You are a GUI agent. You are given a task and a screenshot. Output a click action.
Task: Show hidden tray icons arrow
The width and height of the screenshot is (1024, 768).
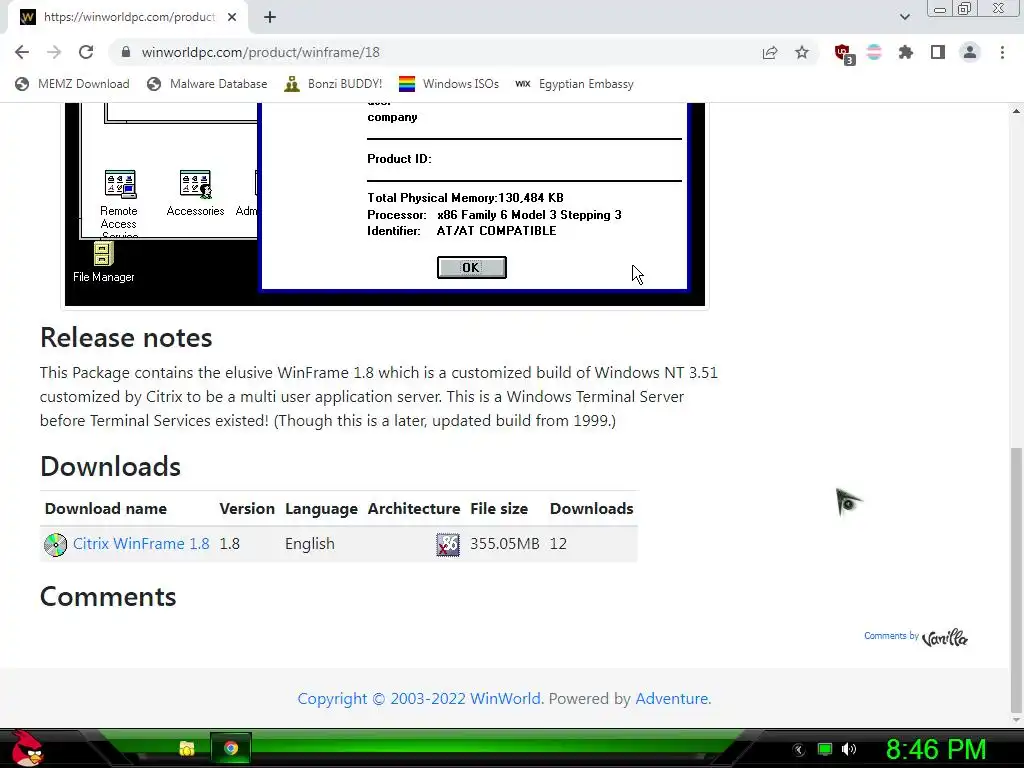coord(799,750)
